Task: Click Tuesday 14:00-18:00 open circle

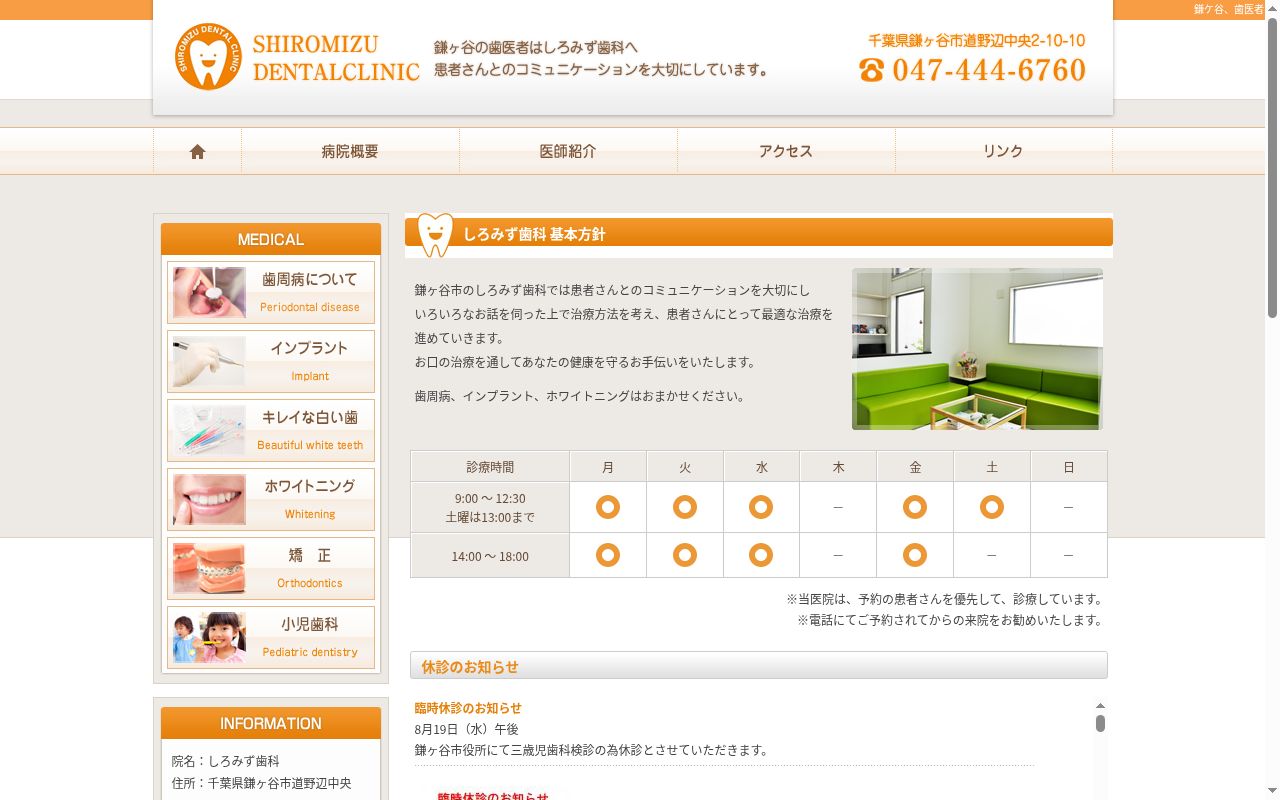Action: point(685,555)
